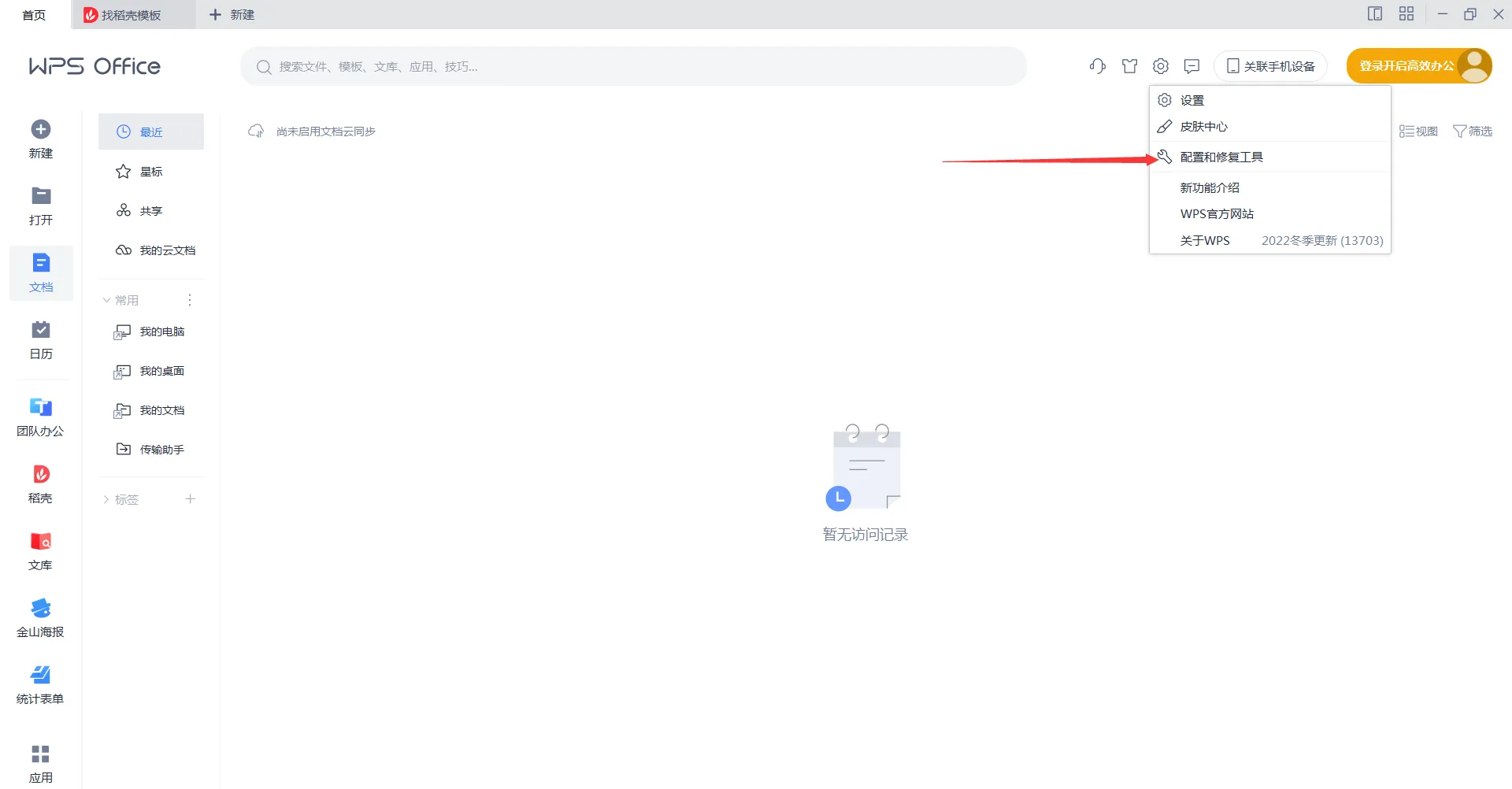Click the 关联手机设备 button
The height and width of the screenshot is (789, 1512).
coord(1270,66)
